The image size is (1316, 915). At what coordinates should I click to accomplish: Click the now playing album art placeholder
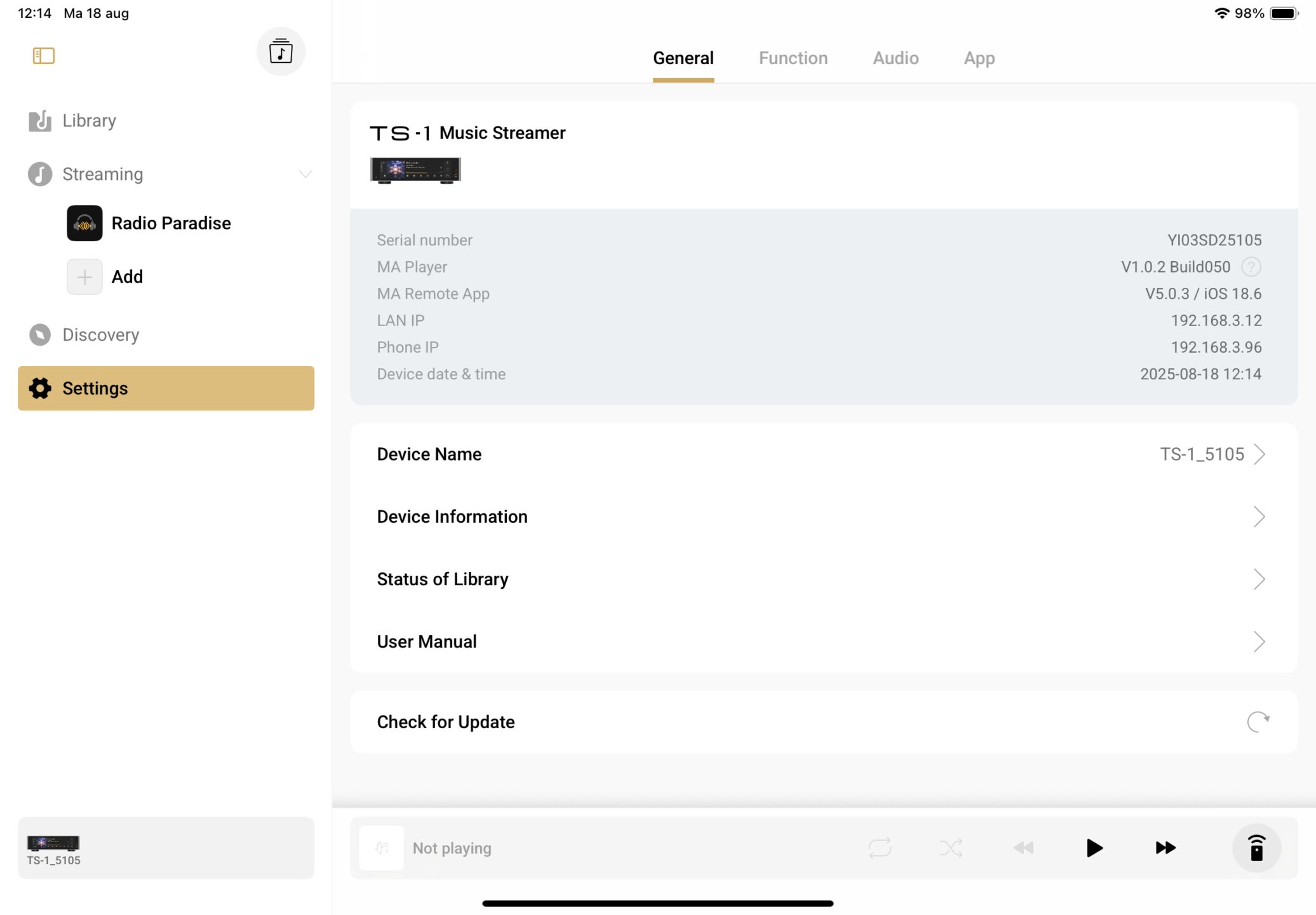pyautogui.click(x=381, y=848)
